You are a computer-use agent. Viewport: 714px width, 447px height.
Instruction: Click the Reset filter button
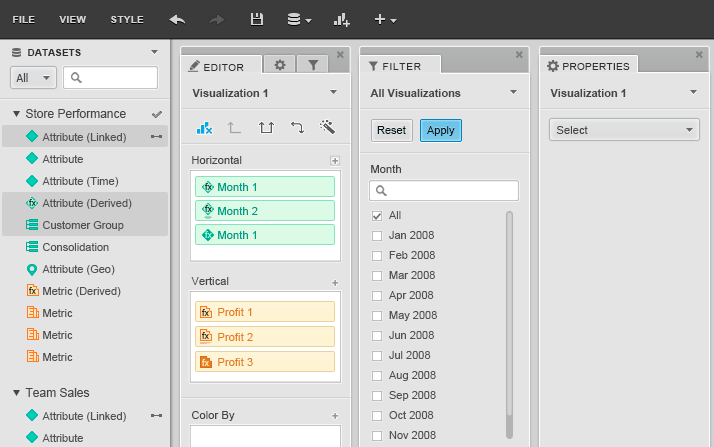point(391,130)
